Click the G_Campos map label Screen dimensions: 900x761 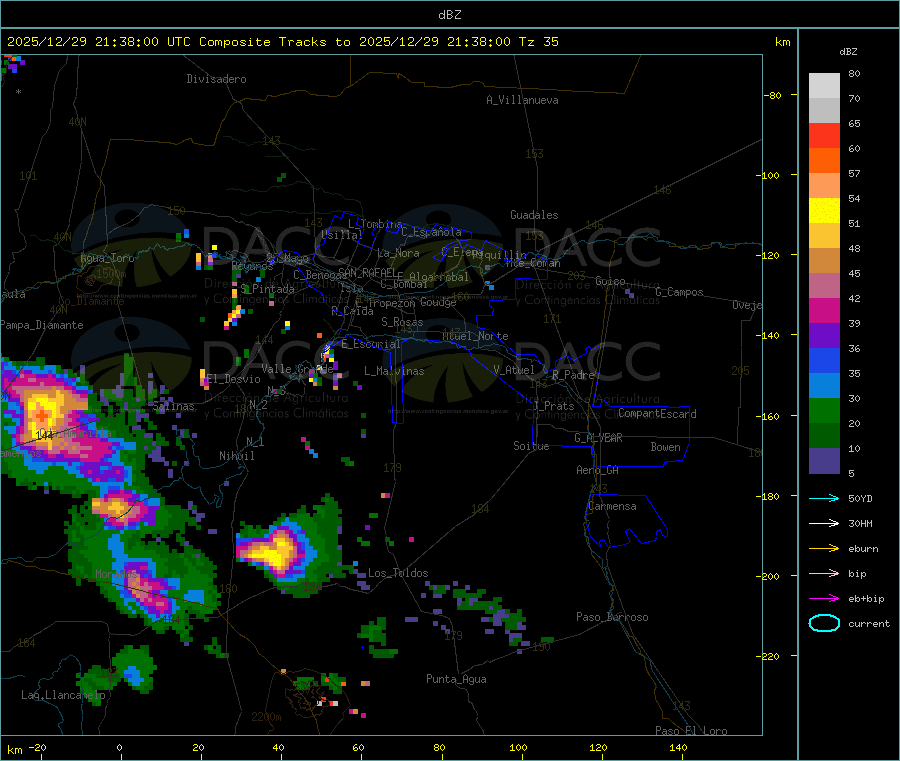click(679, 292)
